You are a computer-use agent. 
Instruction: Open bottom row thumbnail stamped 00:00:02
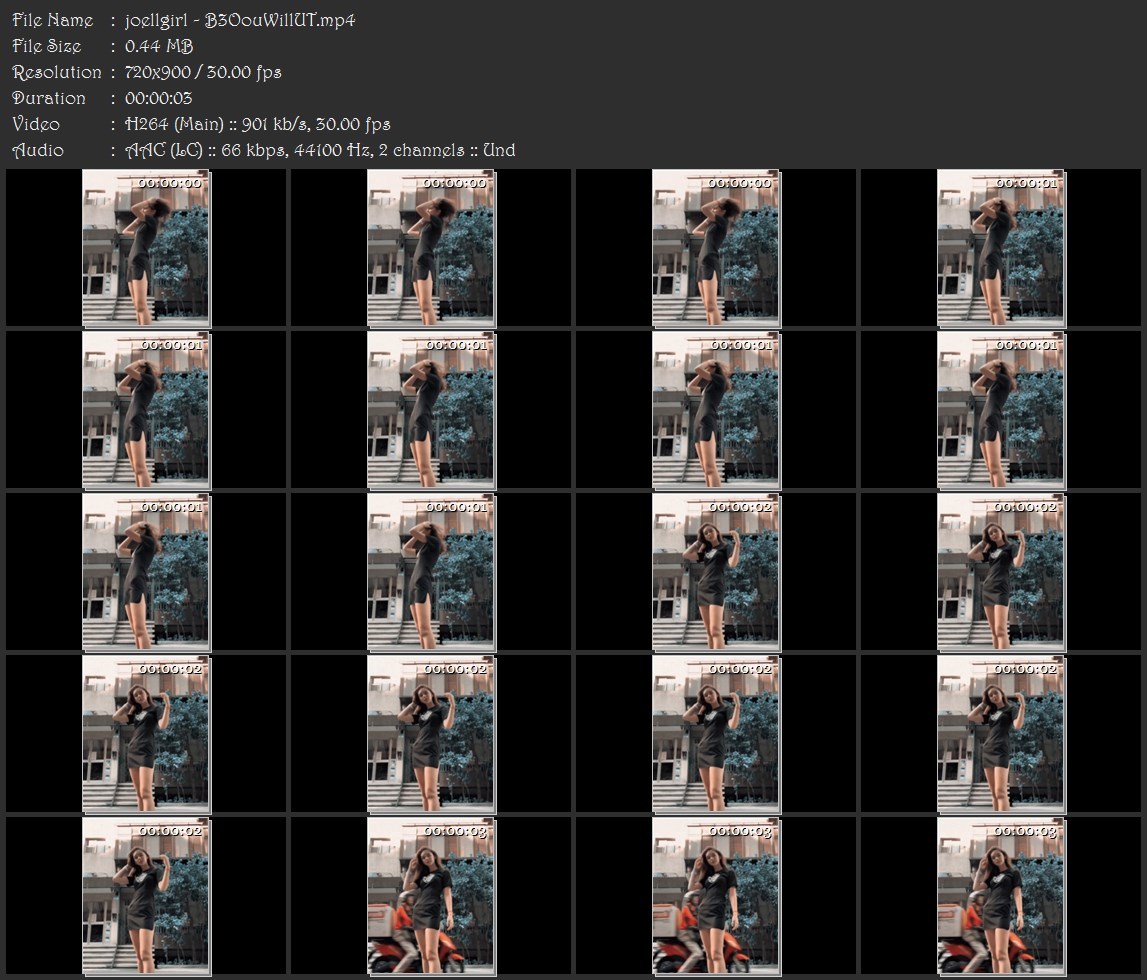(x=146, y=897)
